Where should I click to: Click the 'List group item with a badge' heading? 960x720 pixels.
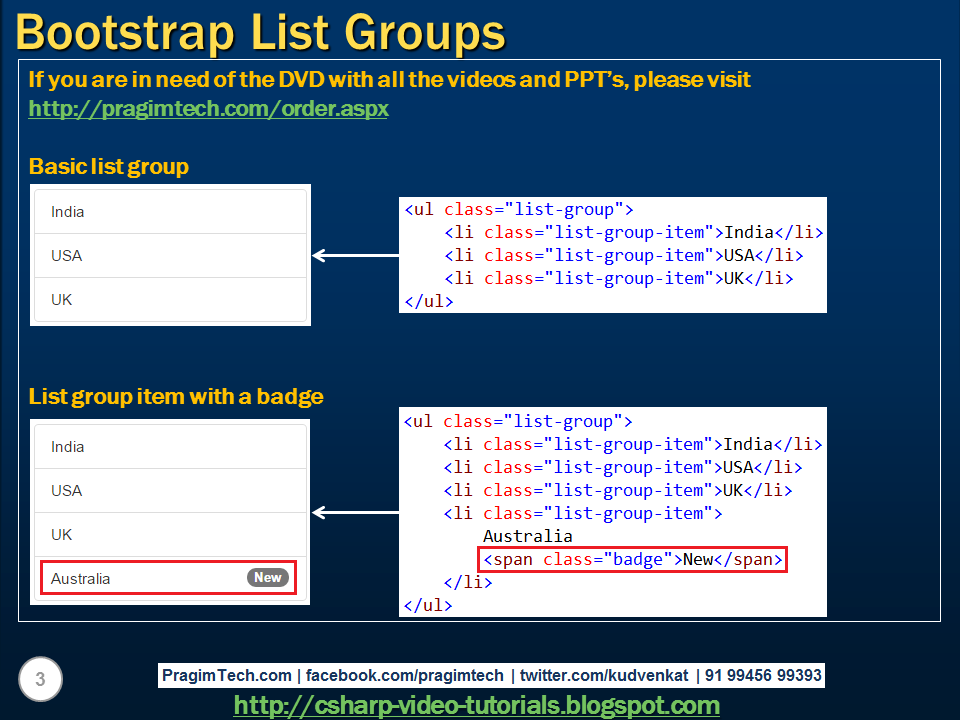175,397
